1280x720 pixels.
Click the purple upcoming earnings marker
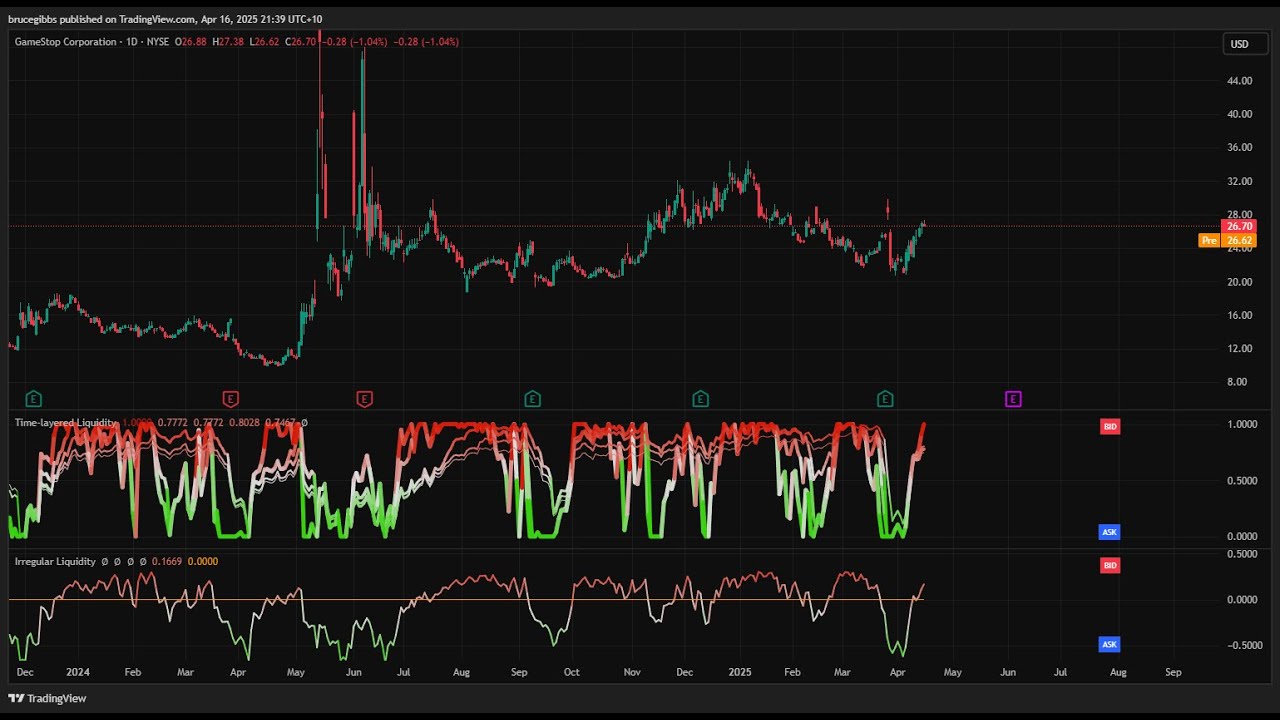point(1012,399)
